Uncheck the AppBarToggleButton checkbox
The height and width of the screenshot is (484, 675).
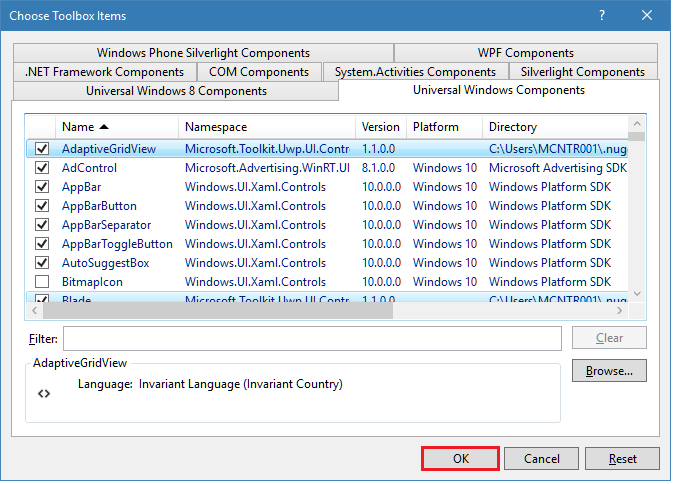coord(42,244)
